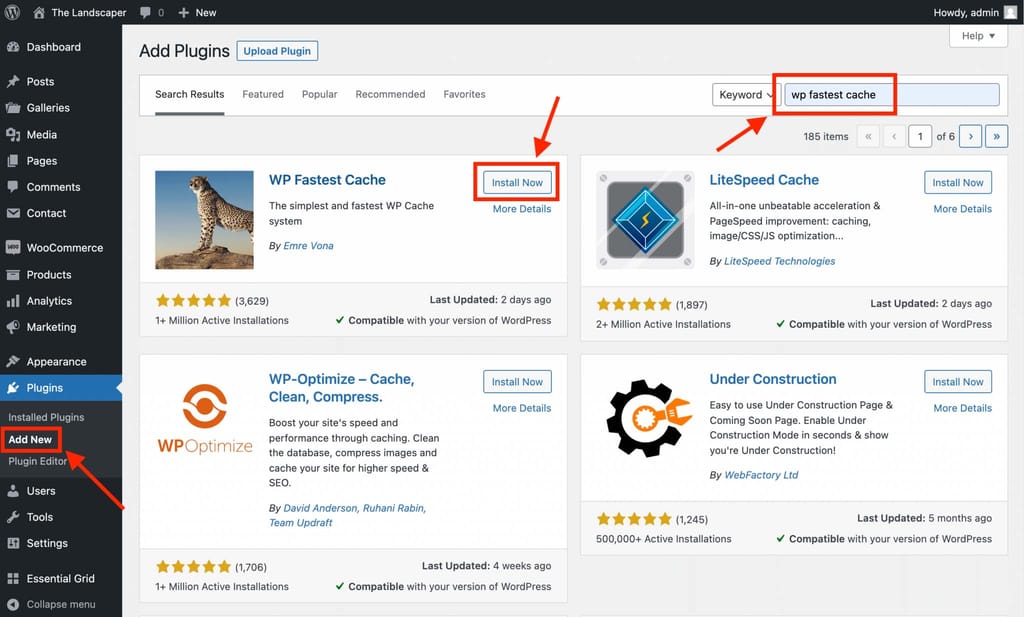Install the WP Fastest Cache plugin
1024x617 pixels.
pyautogui.click(x=517, y=183)
